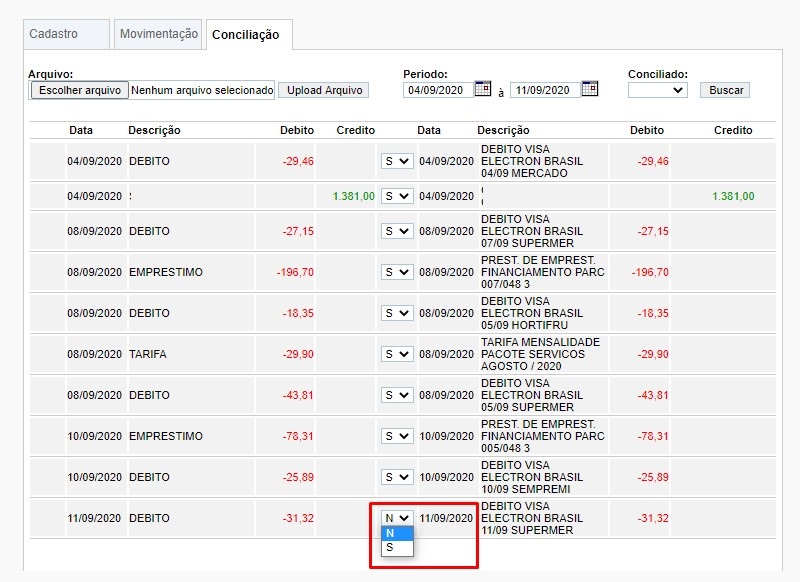Click the right Credito column header

tap(733, 130)
